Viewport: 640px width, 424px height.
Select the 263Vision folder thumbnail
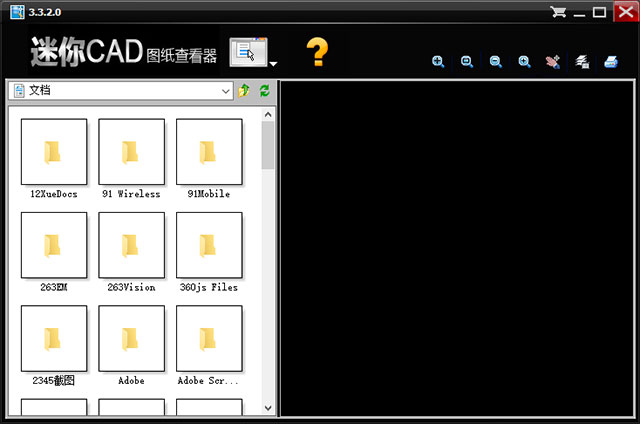[x=131, y=245]
